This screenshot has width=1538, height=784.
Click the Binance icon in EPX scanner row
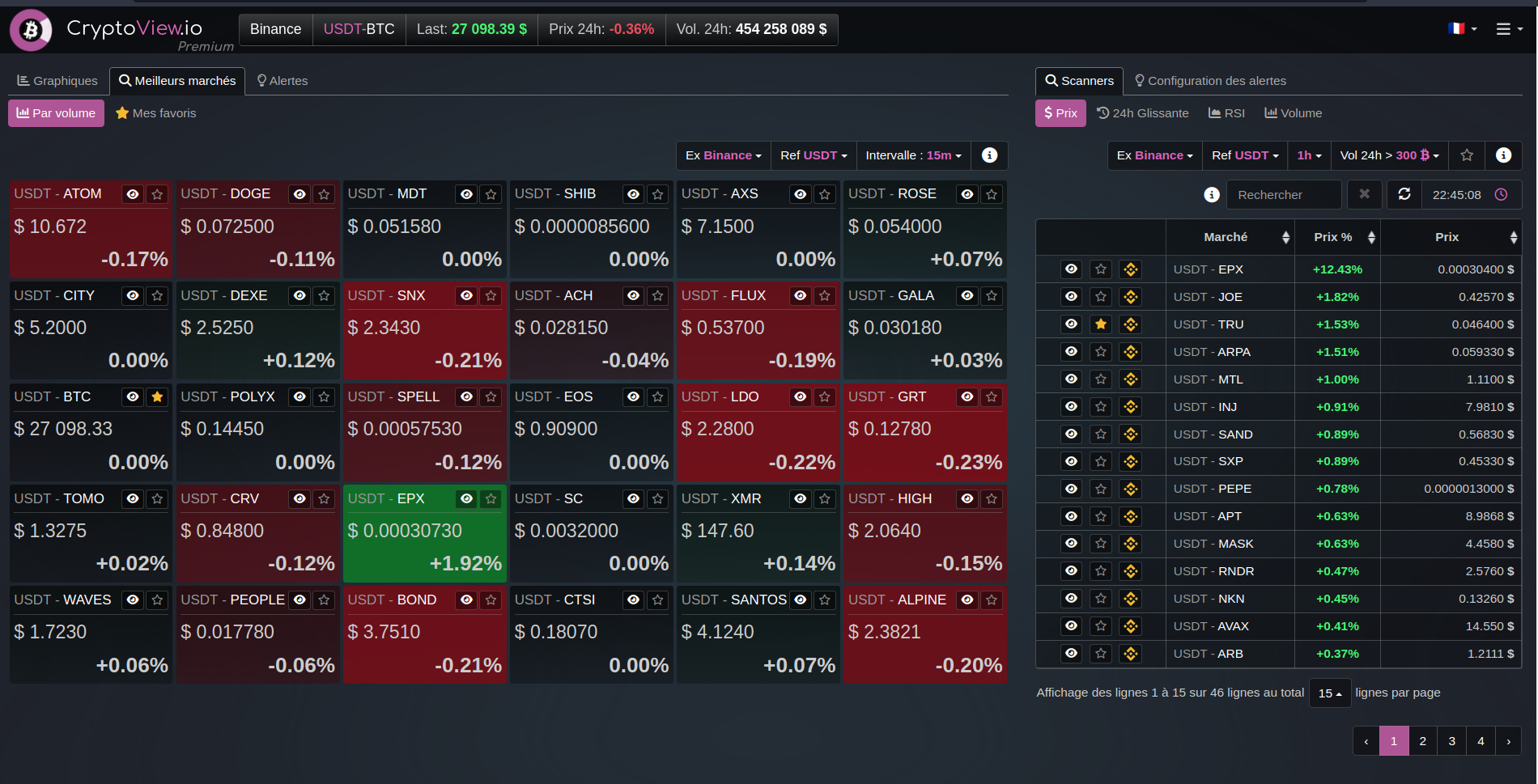click(1131, 269)
